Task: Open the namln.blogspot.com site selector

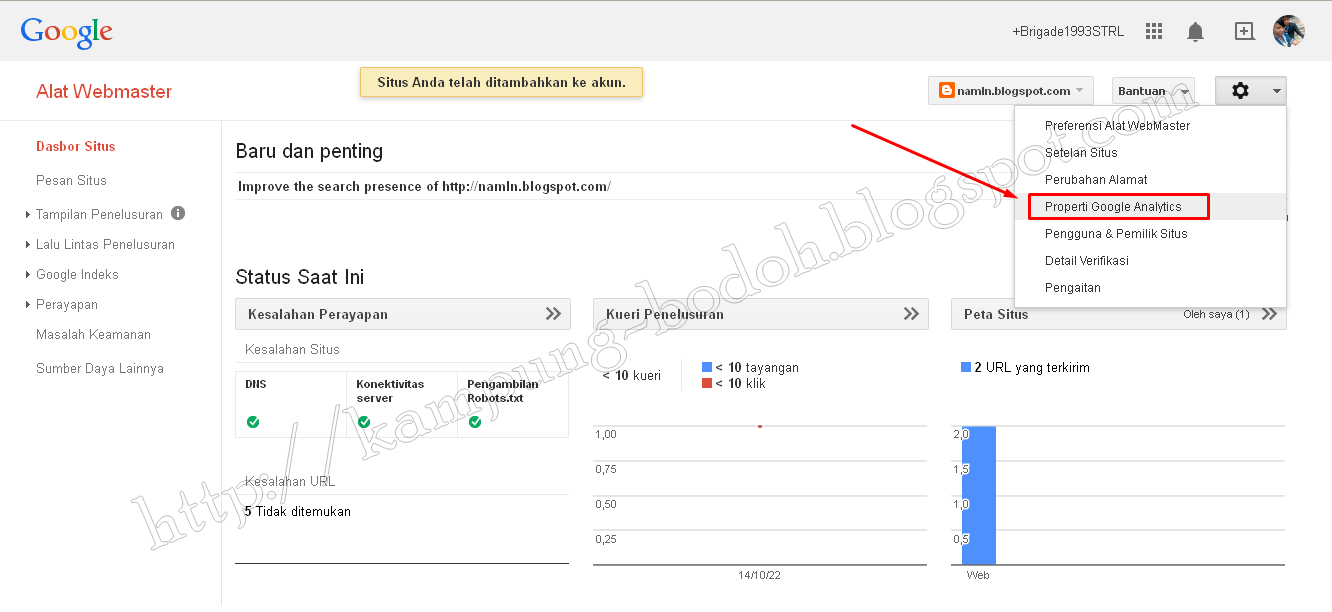Action: [1011, 91]
